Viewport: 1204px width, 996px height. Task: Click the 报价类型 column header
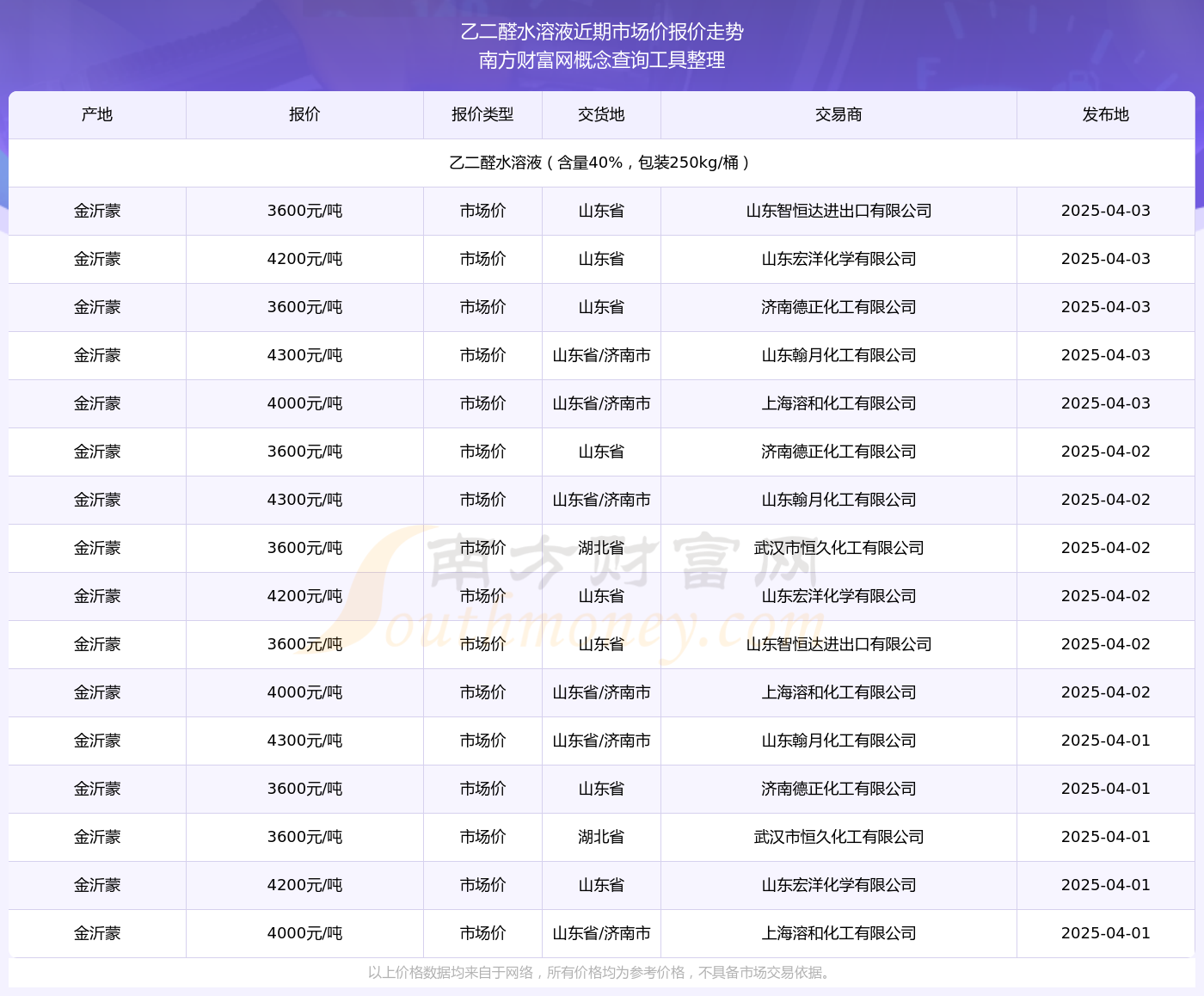point(482,114)
